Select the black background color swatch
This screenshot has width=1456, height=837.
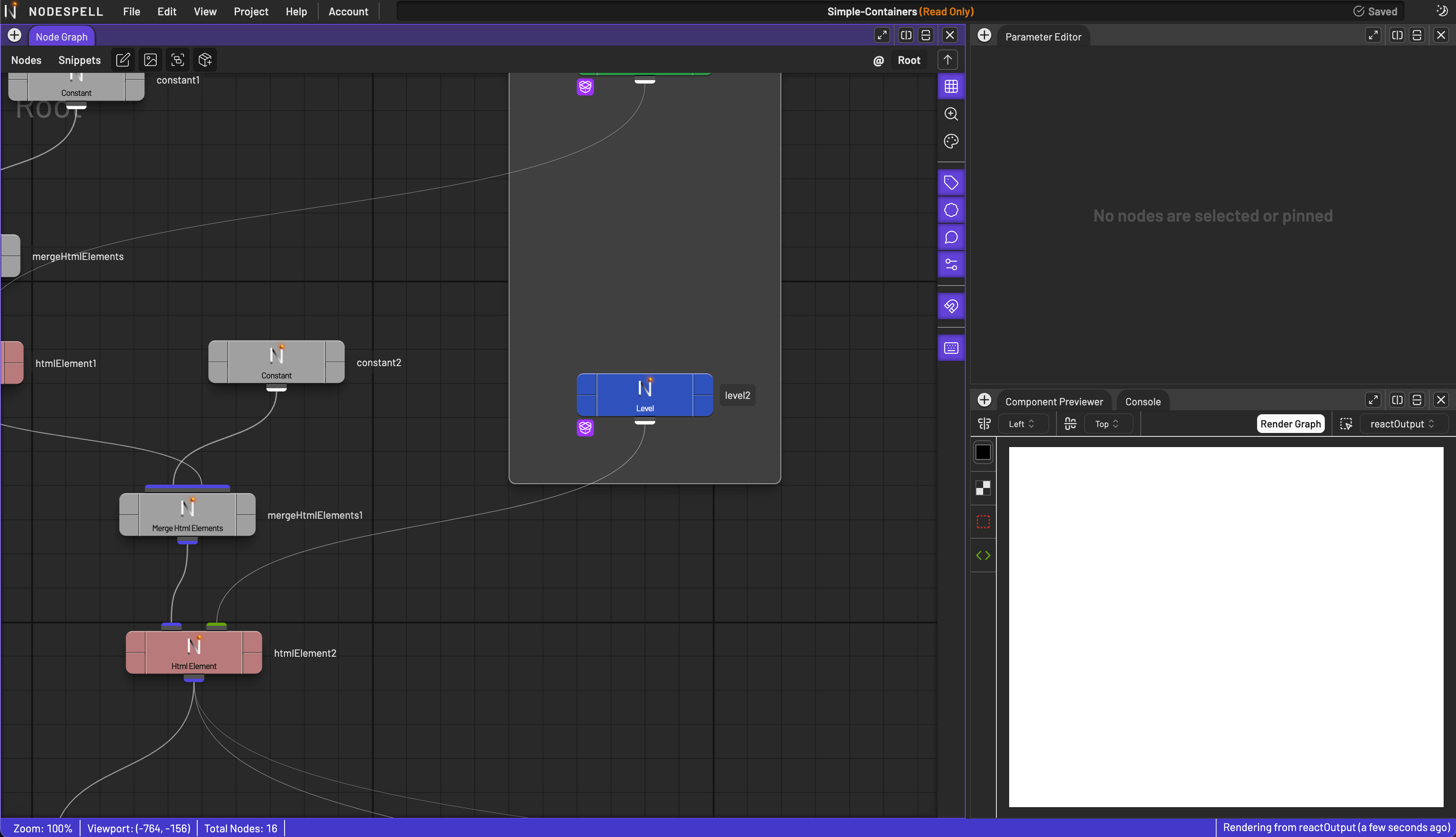click(x=983, y=453)
